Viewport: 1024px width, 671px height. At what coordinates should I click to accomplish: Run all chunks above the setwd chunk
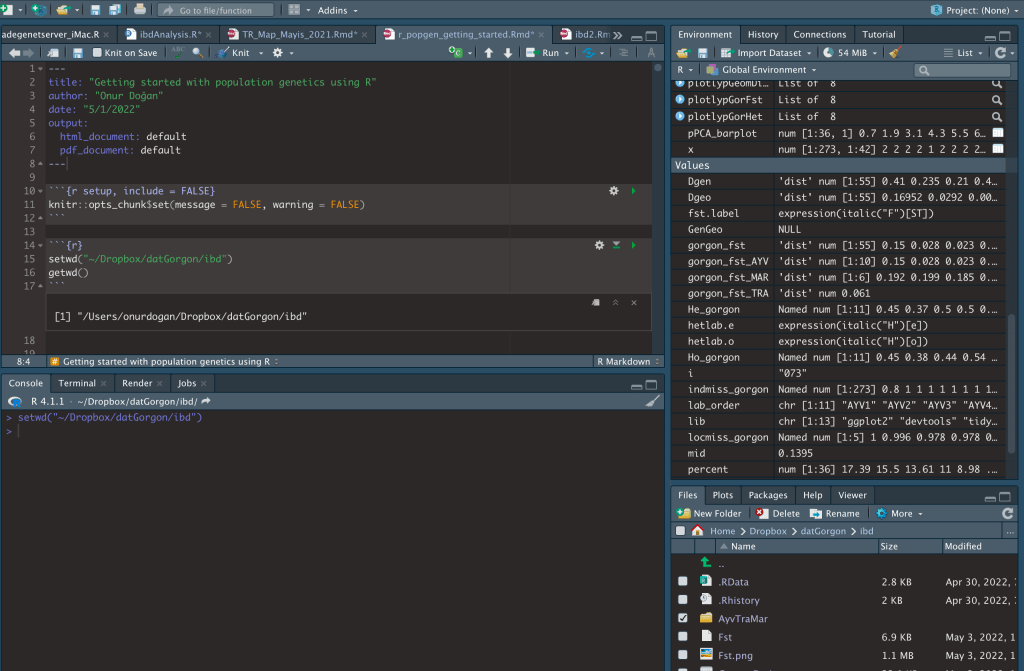pyautogui.click(x=616, y=245)
